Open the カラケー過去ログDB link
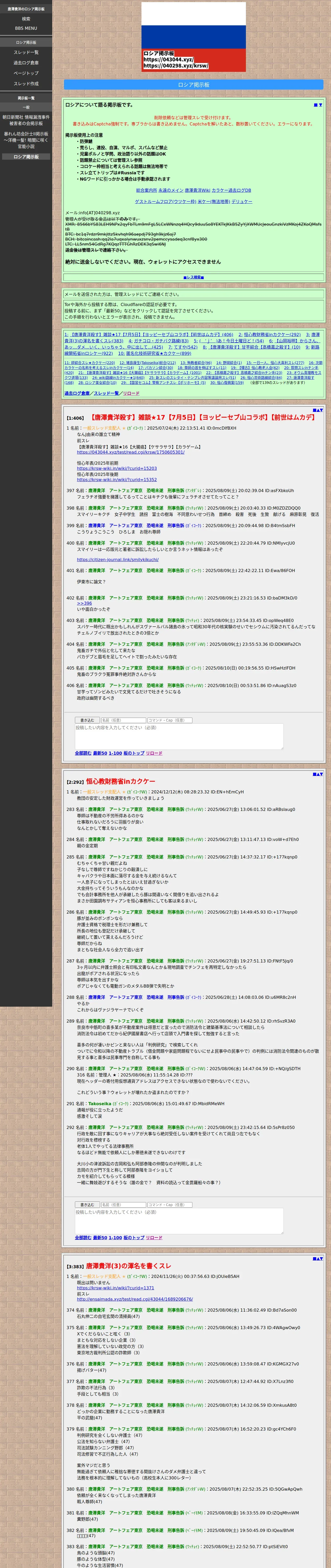This screenshot has width=331, height=1568. (x=231, y=191)
